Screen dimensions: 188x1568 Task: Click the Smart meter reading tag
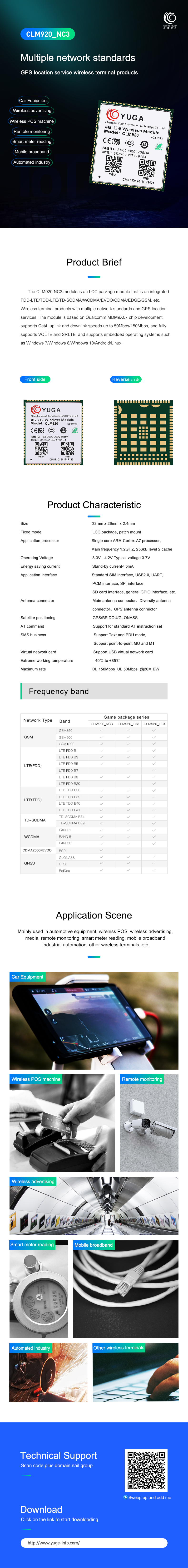coord(32,142)
